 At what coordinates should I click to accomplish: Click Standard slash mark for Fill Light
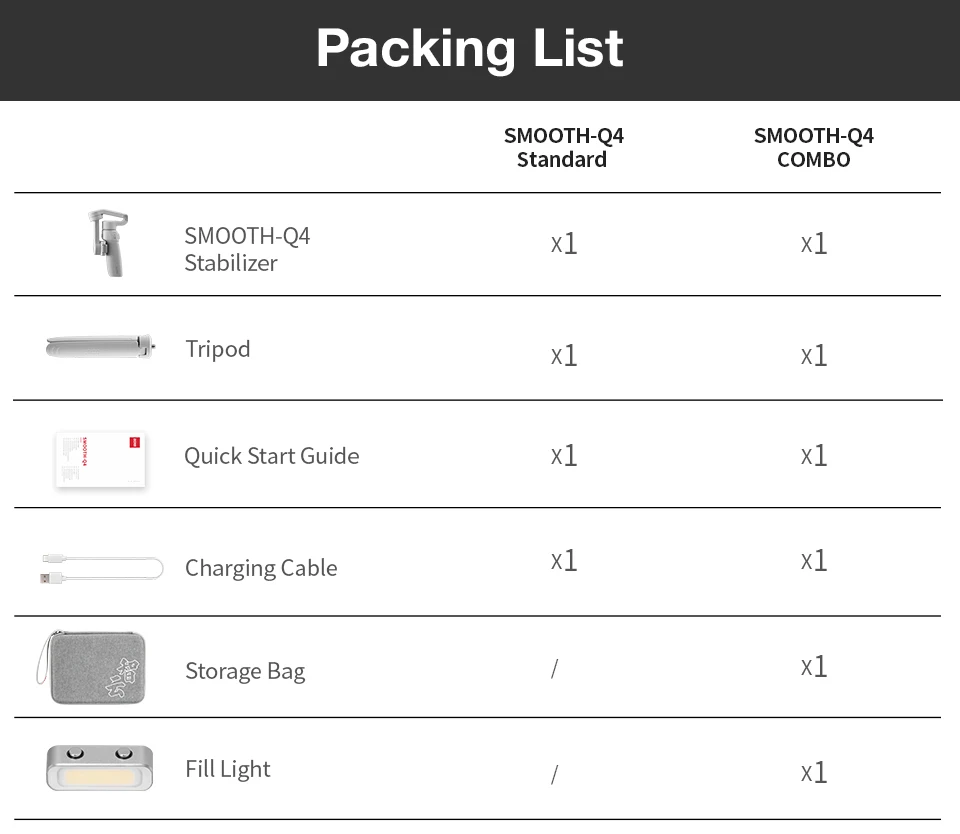click(554, 773)
